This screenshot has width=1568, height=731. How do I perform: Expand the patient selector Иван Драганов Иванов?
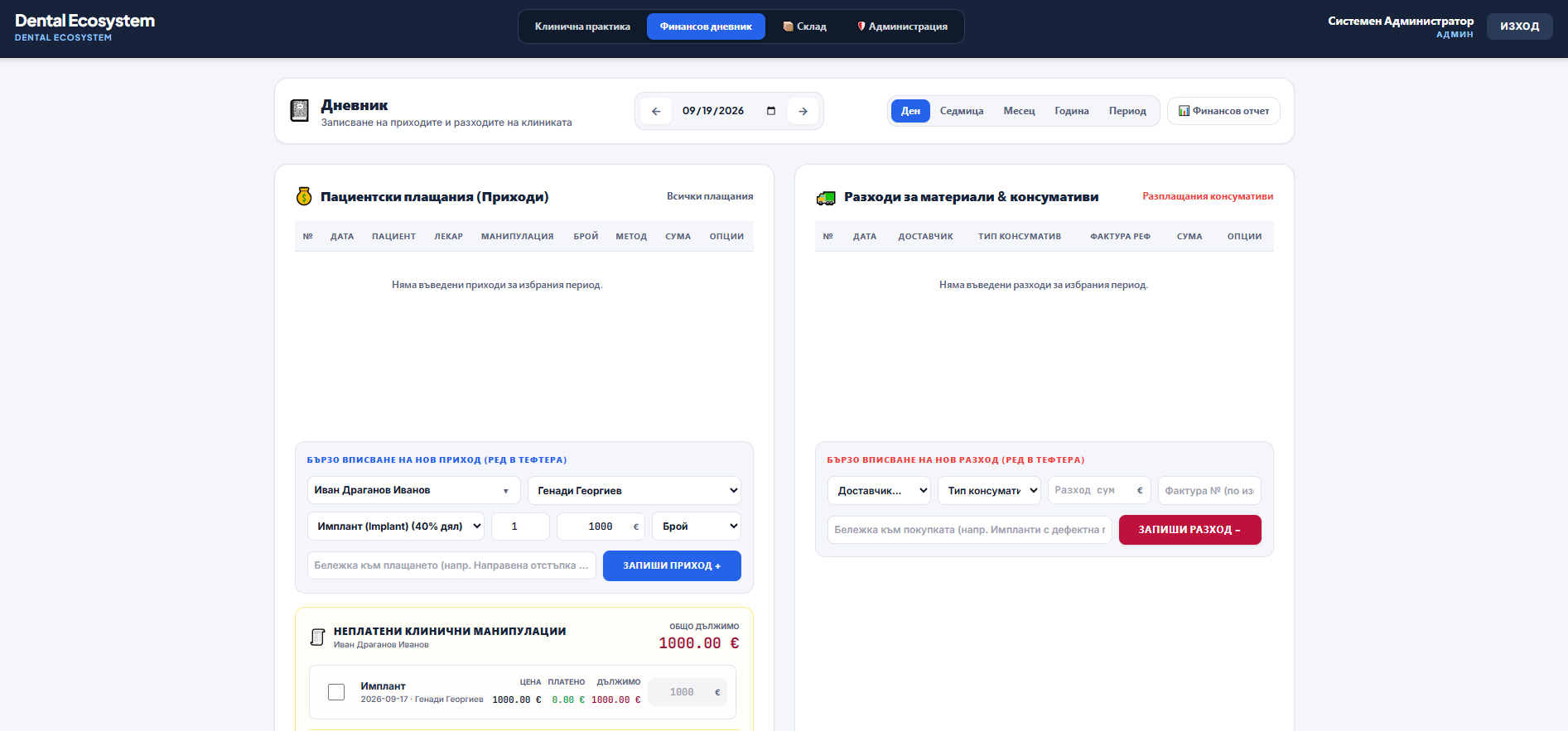tap(413, 490)
